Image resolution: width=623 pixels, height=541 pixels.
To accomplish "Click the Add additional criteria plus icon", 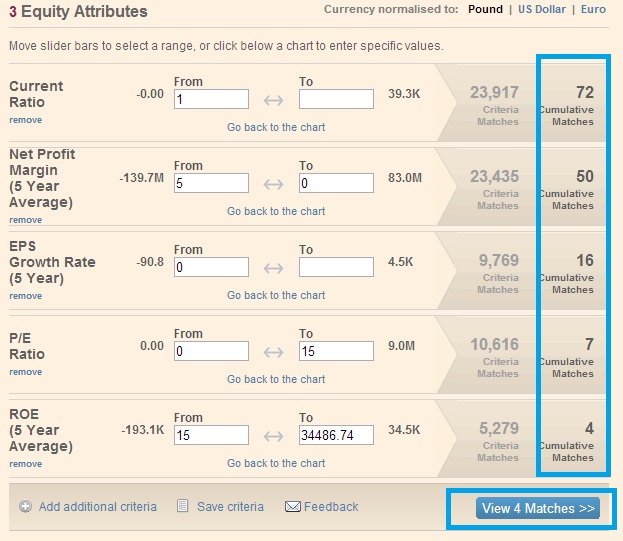I will (25, 507).
